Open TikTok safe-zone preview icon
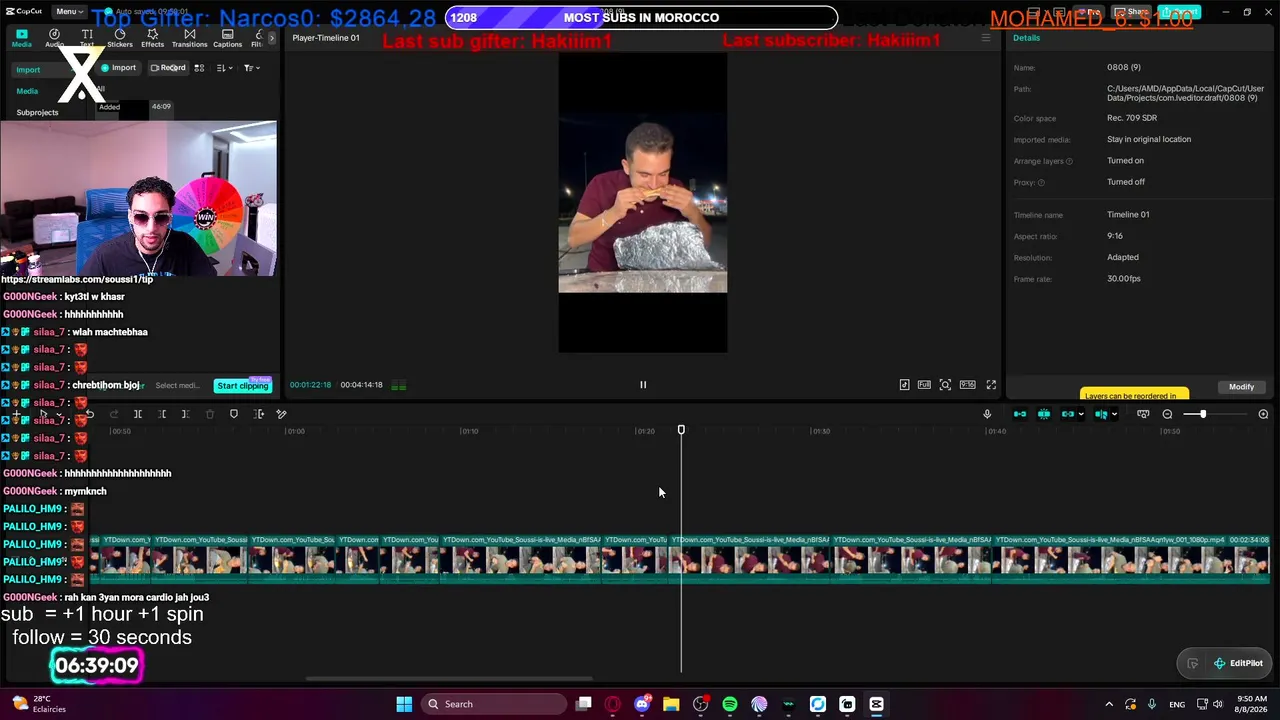The height and width of the screenshot is (720, 1280). point(904,385)
